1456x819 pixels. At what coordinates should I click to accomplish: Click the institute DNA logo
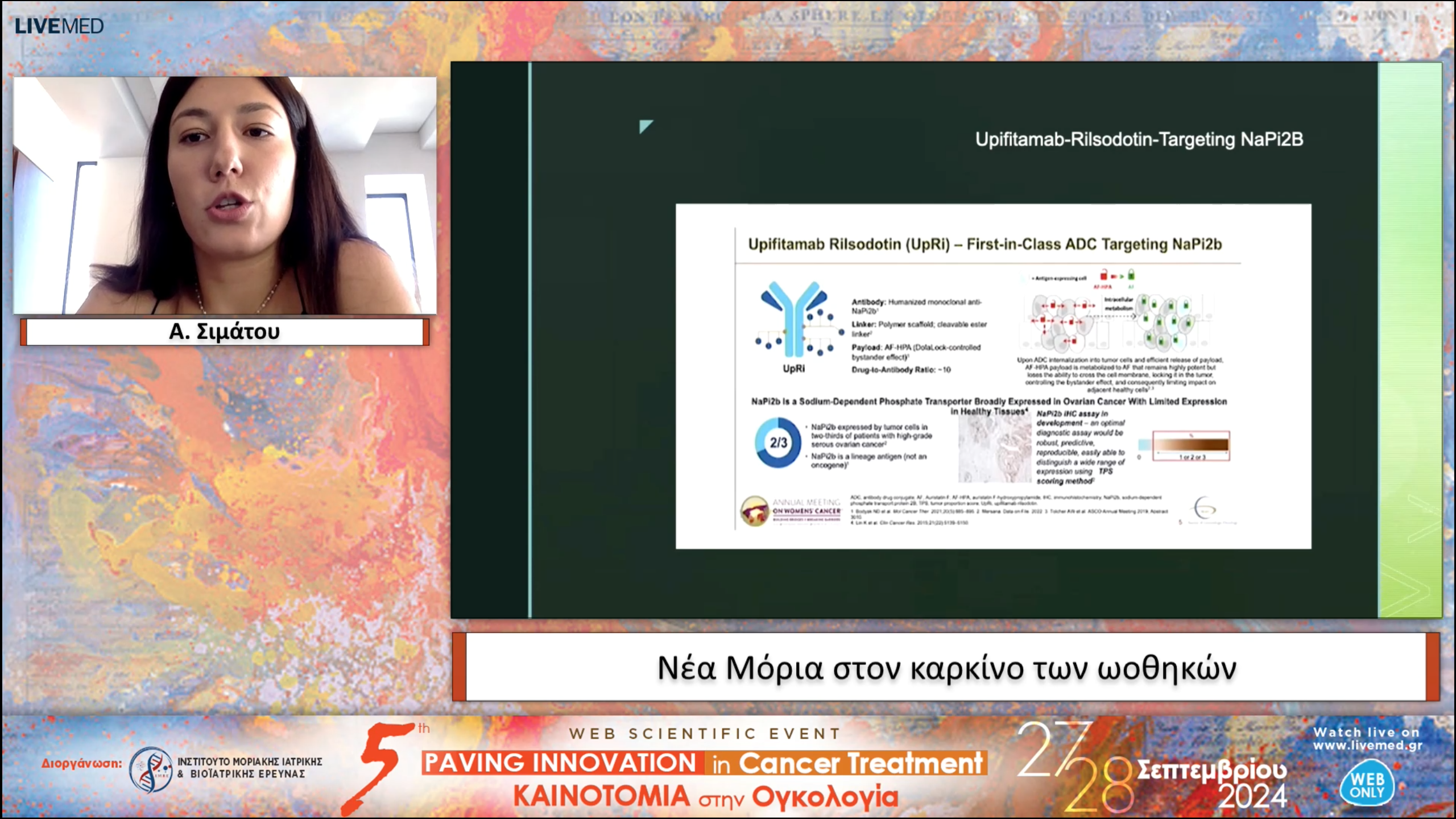tap(151, 770)
